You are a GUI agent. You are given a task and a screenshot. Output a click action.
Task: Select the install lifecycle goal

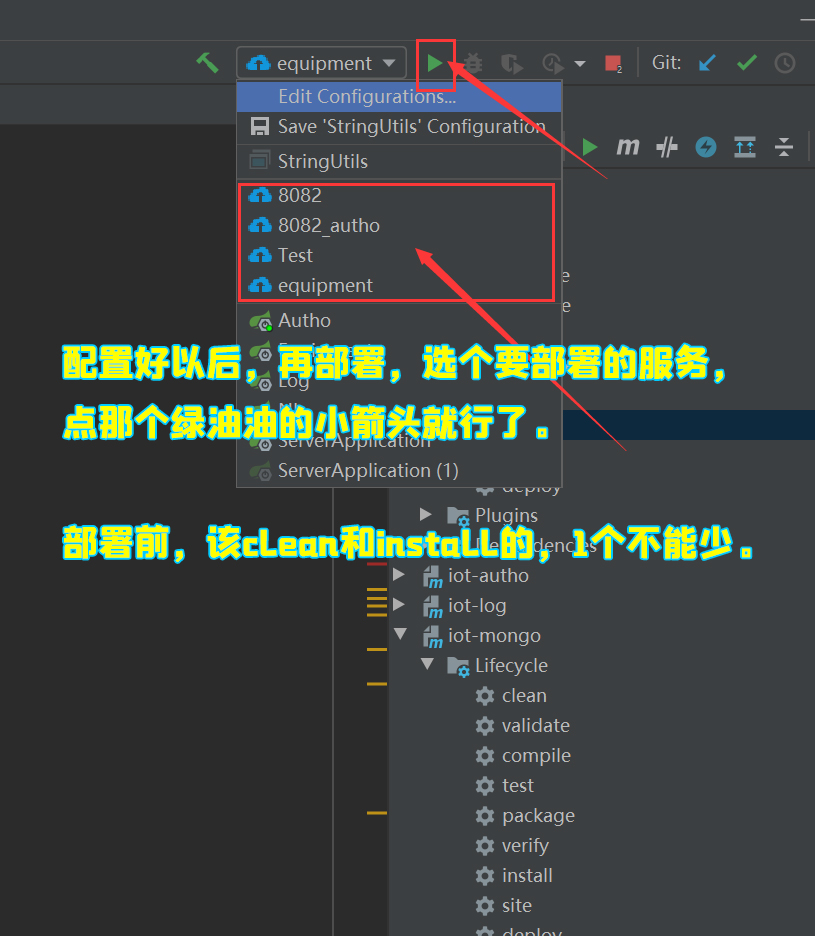(x=602, y=876)
